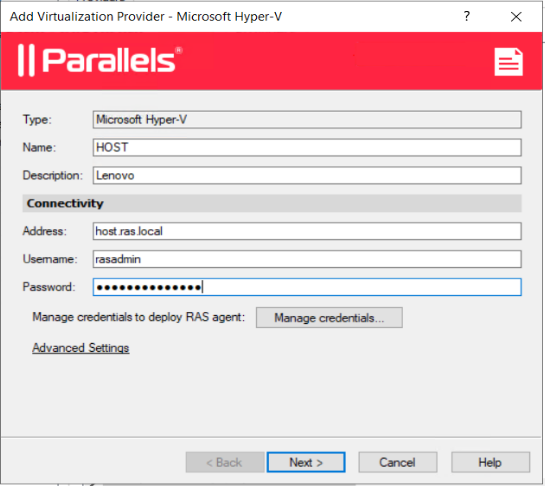Click the greyed-out Back button
Viewport: 545px width, 486px height.
(225, 462)
